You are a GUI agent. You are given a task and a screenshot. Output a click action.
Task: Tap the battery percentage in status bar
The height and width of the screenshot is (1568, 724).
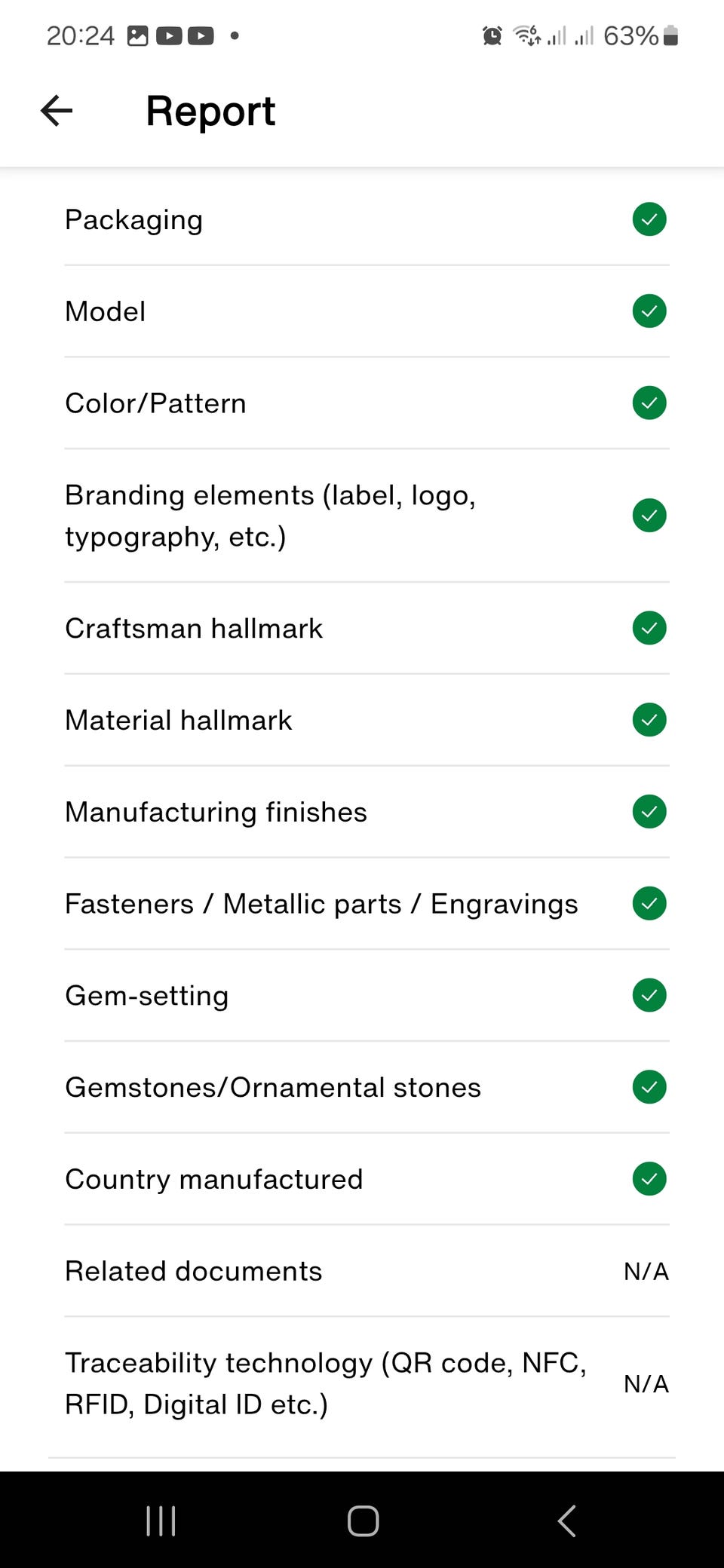[630, 35]
